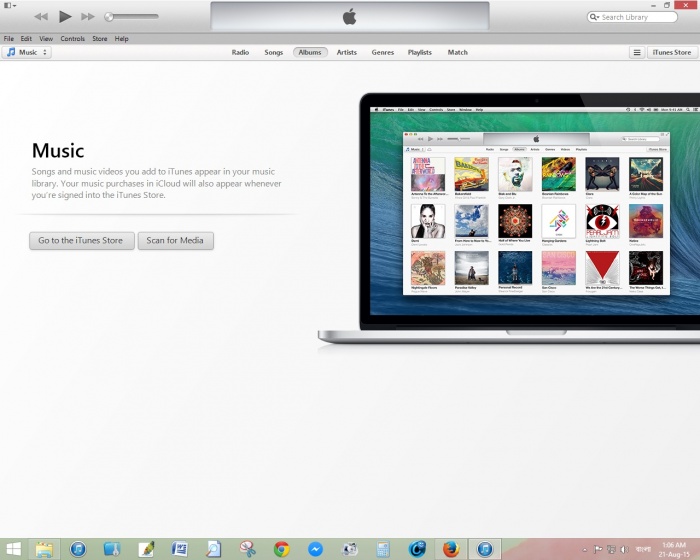Viewport: 700px width, 560px height.
Task: Open the Controls menu
Action: coord(72,39)
